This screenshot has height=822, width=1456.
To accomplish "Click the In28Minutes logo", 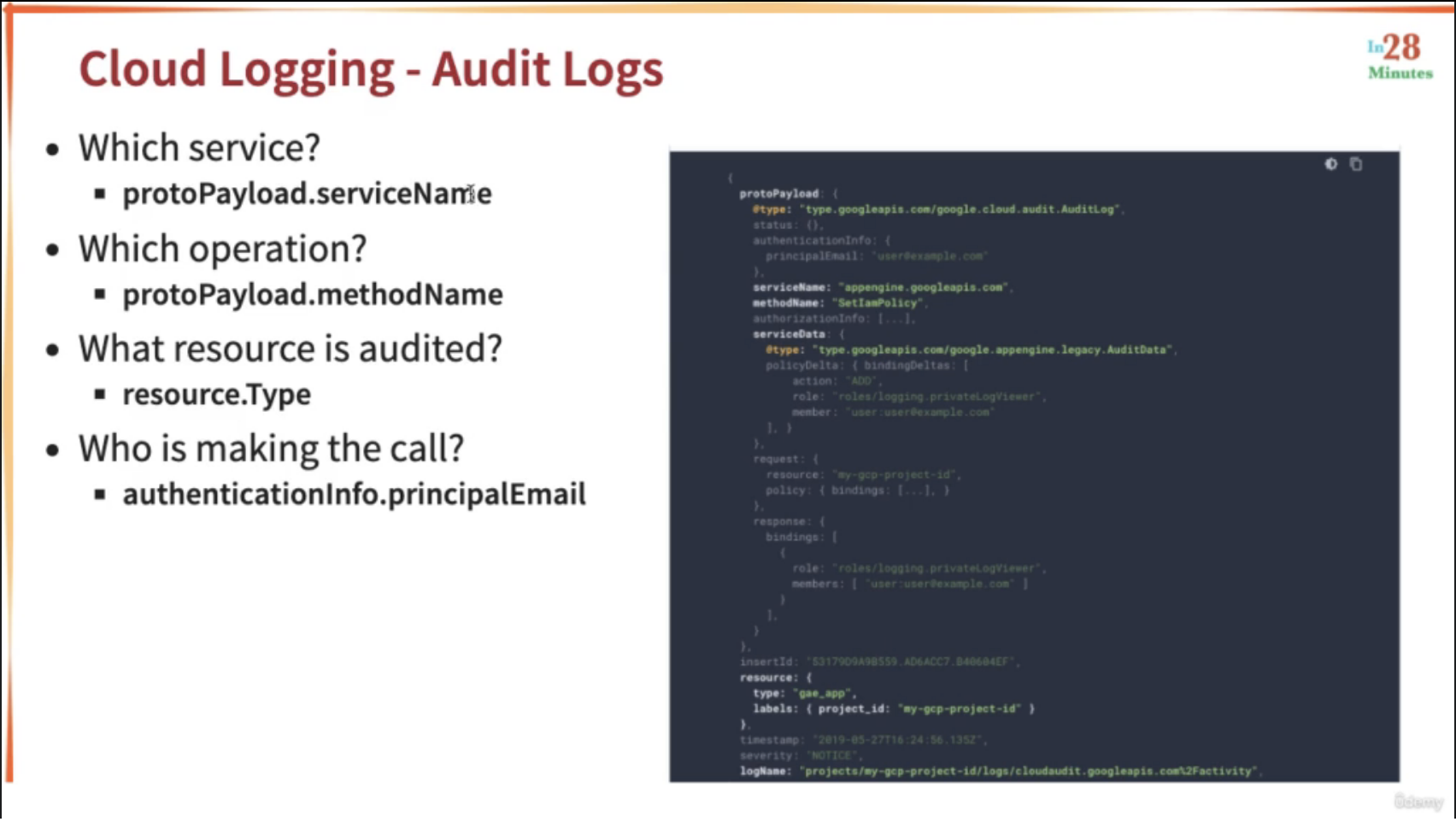I will [x=1400, y=56].
